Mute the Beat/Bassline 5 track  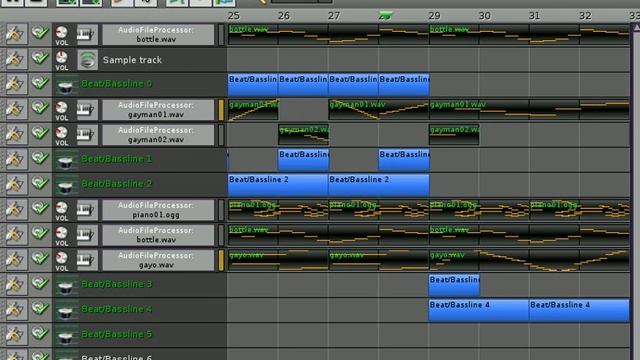40,334
